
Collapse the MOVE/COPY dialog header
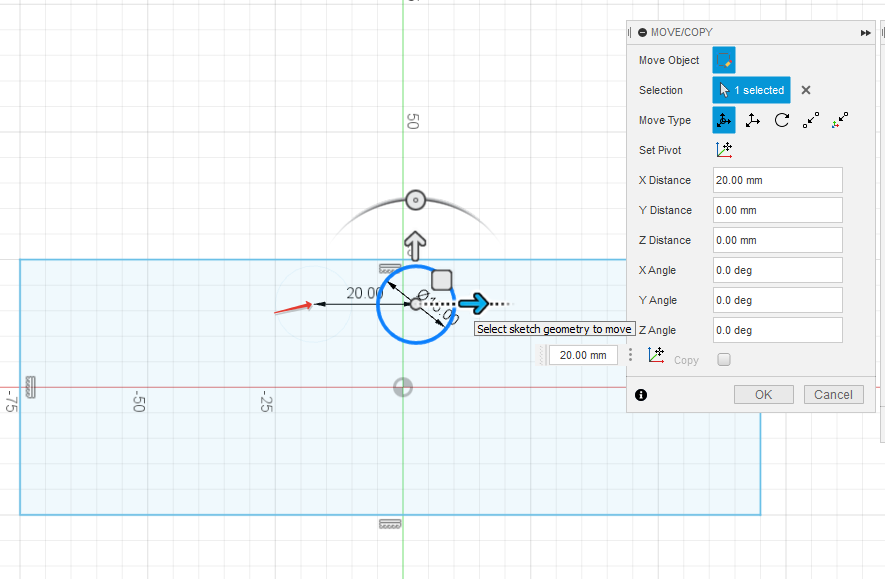click(642, 33)
